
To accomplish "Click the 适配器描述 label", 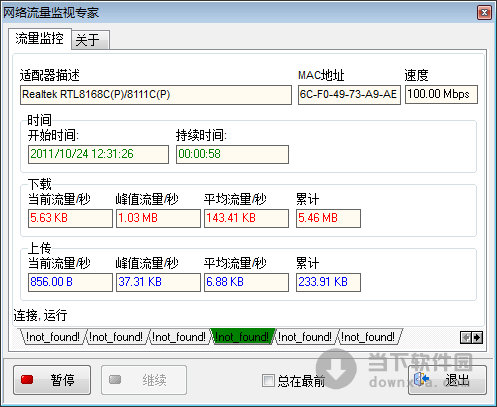I will [50, 75].
